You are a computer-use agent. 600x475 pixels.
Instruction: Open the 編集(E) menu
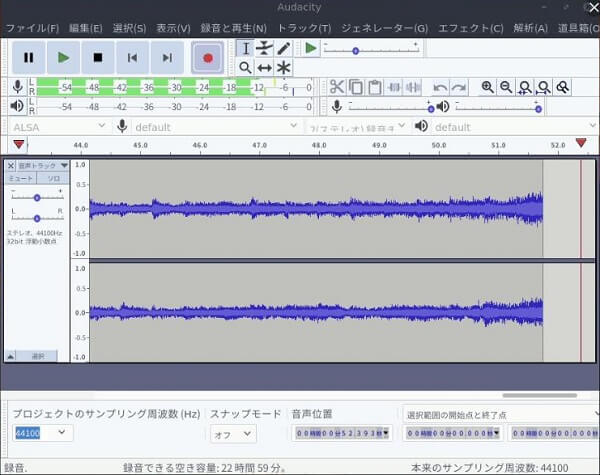pos(86,28)
